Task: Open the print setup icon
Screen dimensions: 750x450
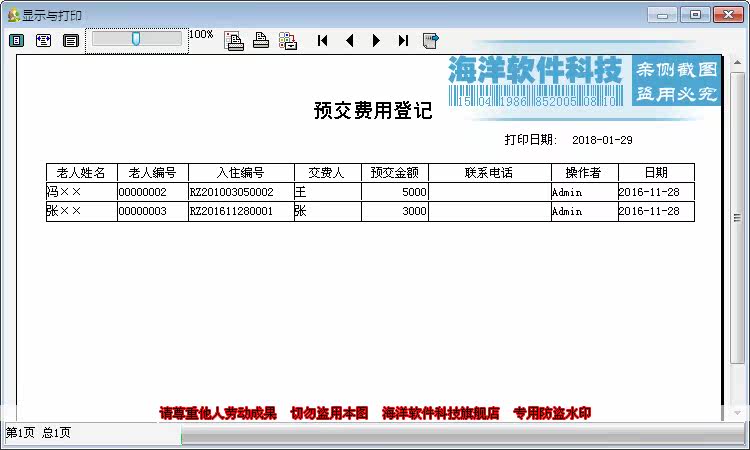Action: click(x=234, y=41)
